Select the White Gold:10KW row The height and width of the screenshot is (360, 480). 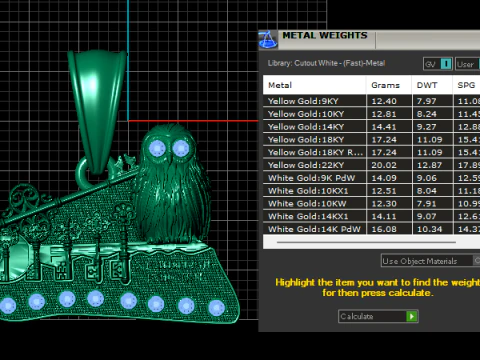[371, 203]
